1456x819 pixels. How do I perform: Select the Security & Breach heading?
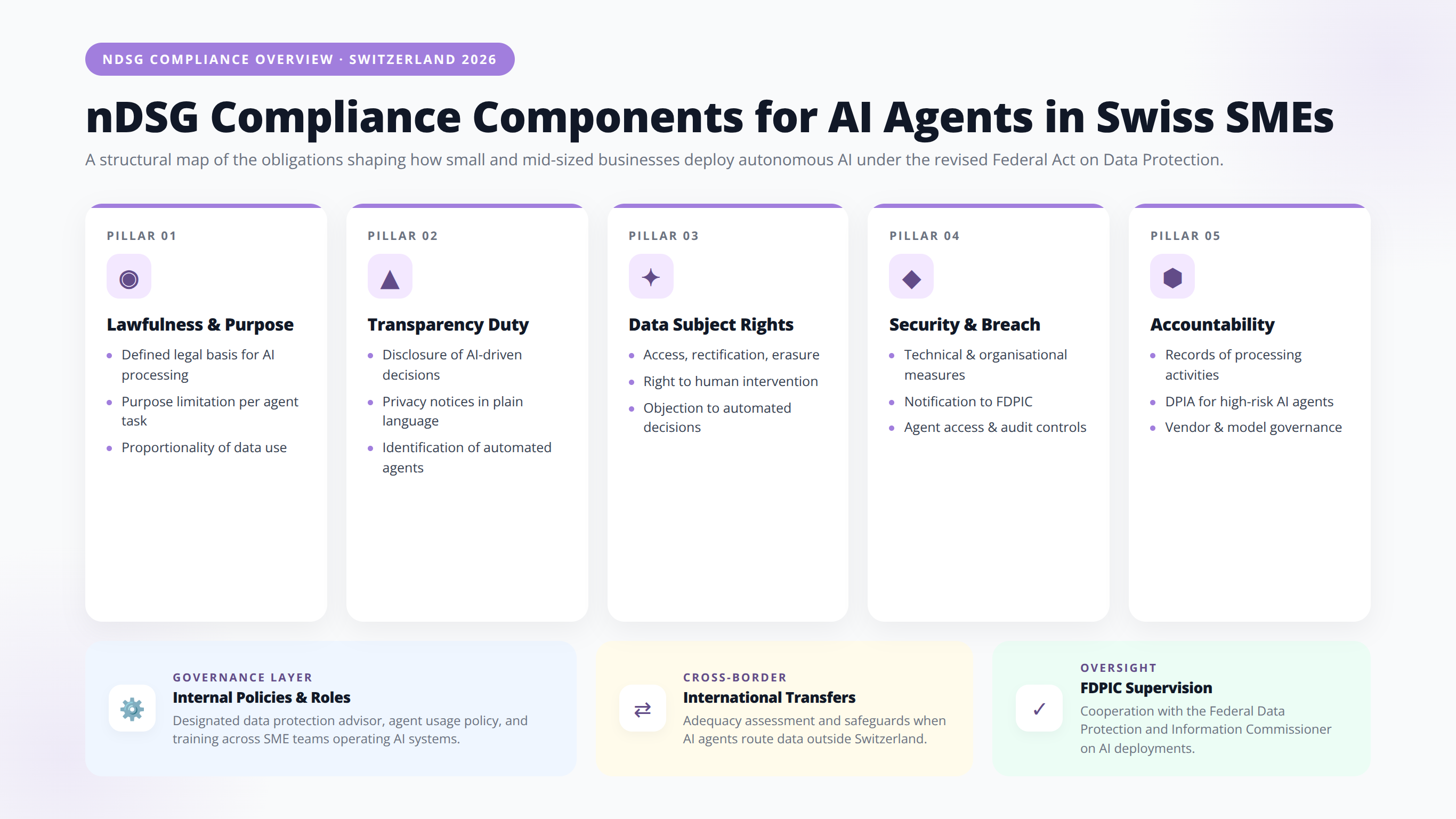tap(965, 325)
